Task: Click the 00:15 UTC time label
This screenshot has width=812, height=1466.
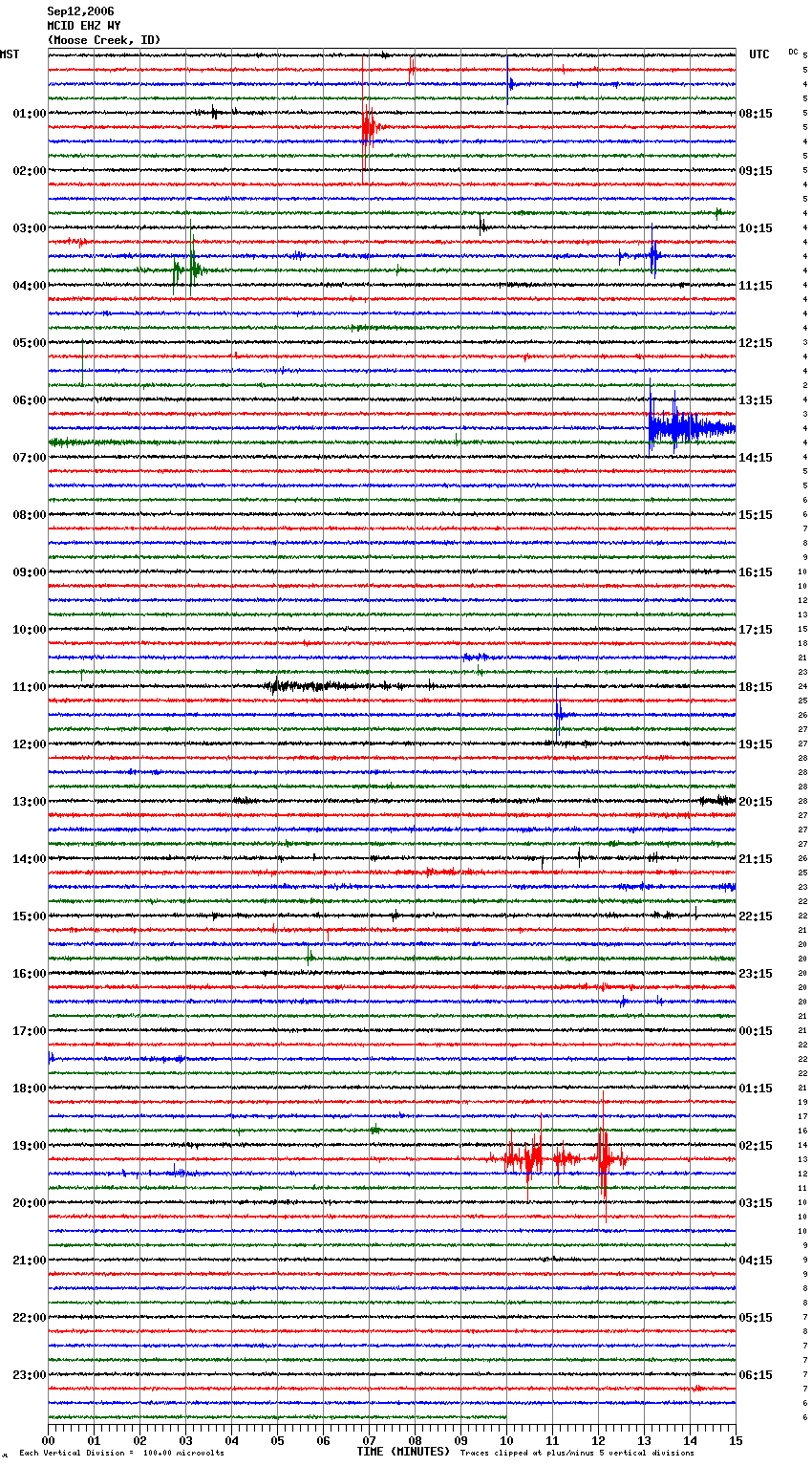Action: [x=756, y=1031]
